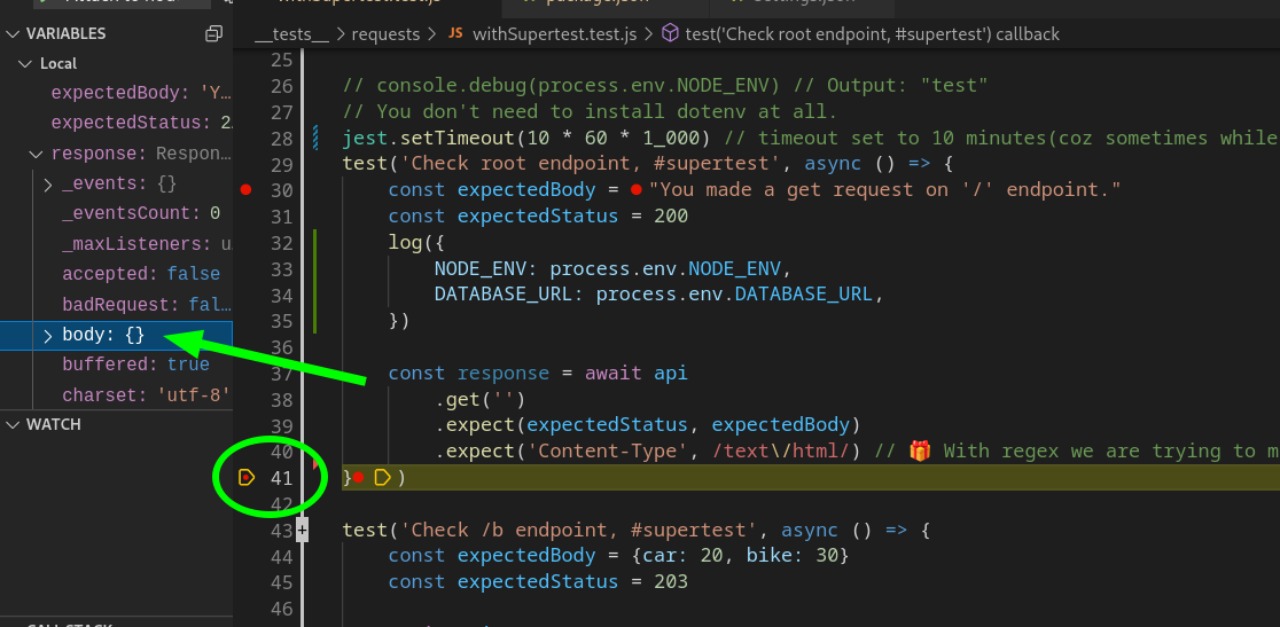Open the withSupertest.test.js breadcrumb
The image size is (1280, 627).
click(555, 34)
